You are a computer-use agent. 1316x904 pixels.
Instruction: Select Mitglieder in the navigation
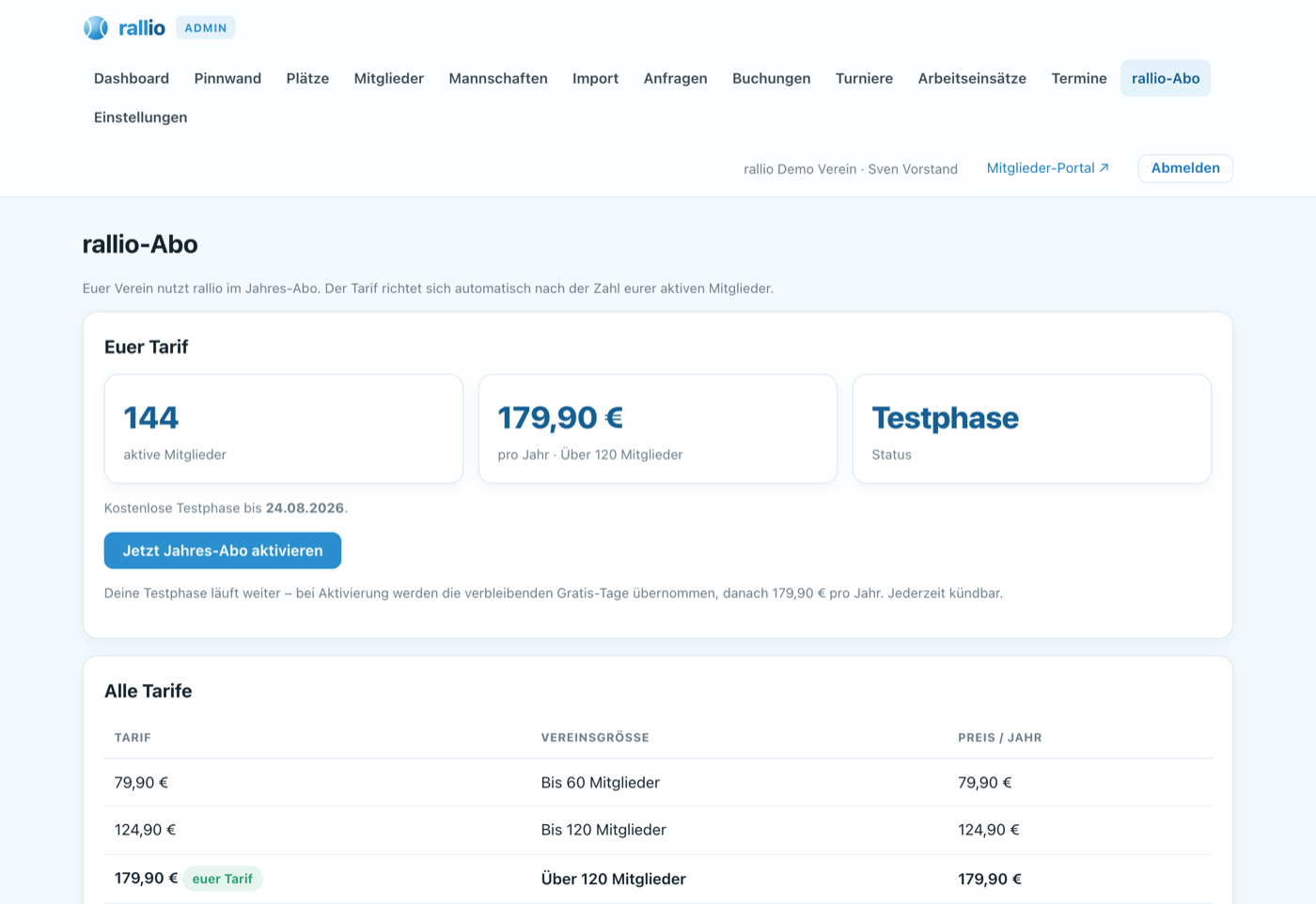[x=389, y=78]
